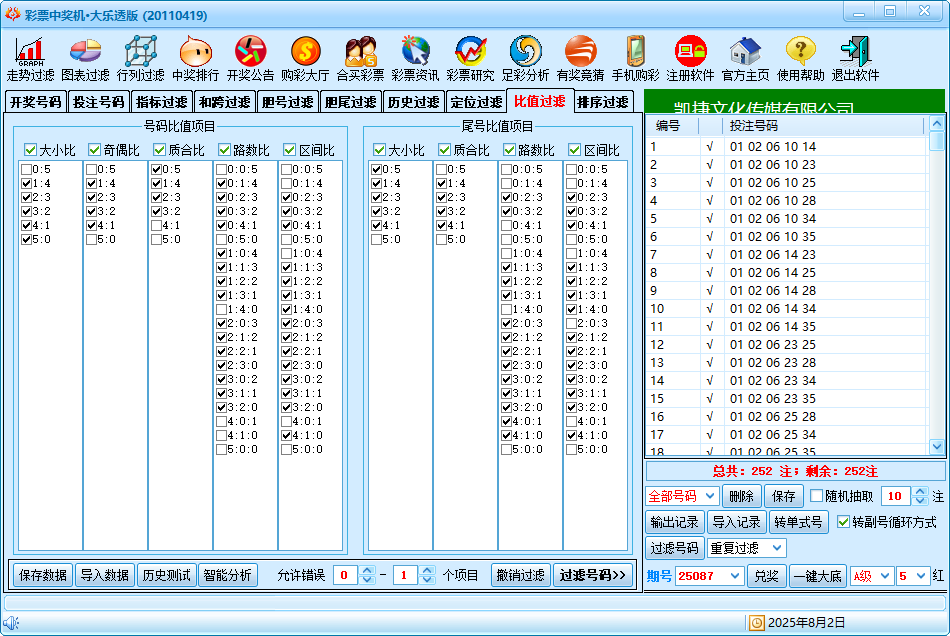Viewport: 950px width, 636px height.
Task: Click the number list vertical scrollbar
Action: pos(937,285)
